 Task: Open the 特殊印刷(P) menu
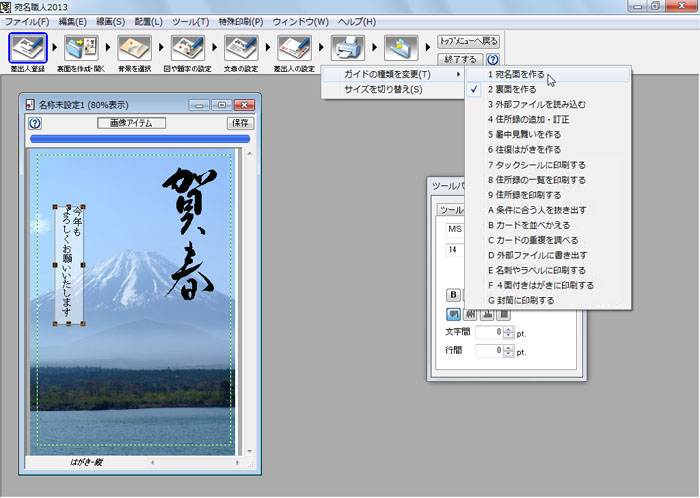click(241, 21)
